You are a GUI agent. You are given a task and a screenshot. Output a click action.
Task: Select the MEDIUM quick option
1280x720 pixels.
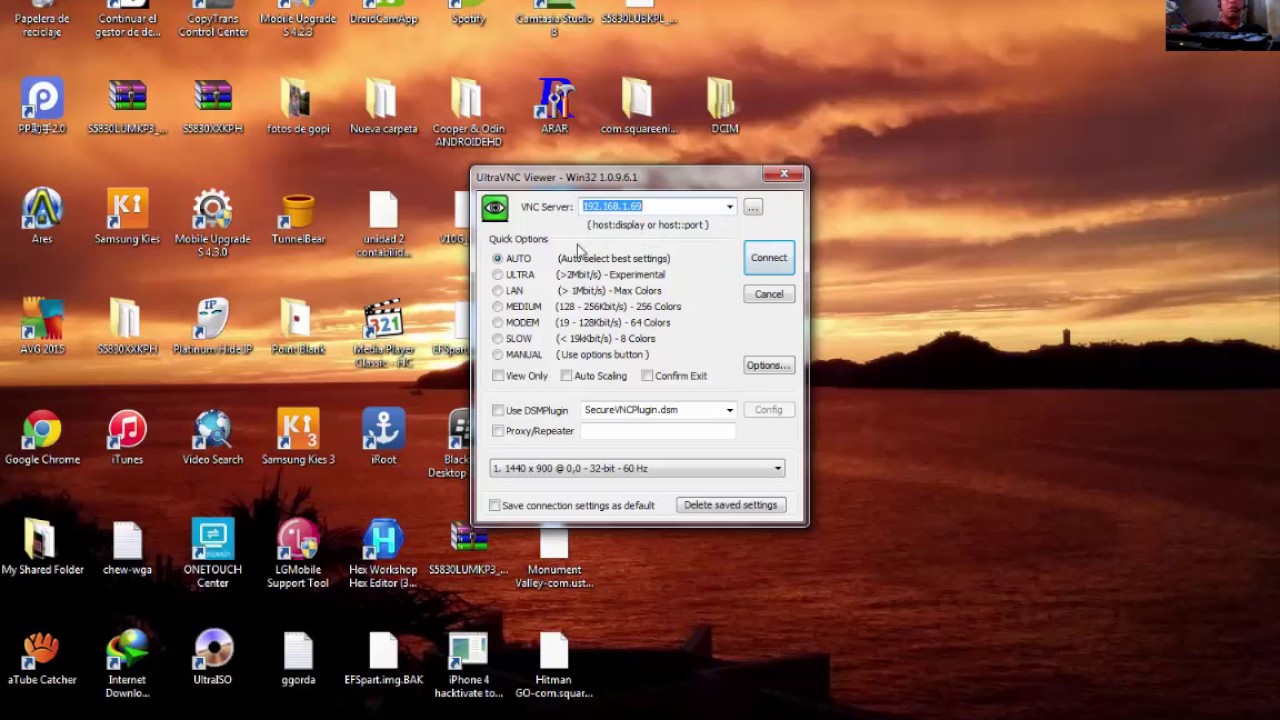(x=497, y=306)
